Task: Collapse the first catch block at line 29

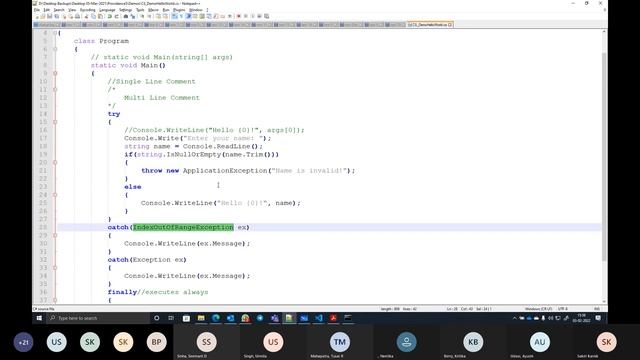Action: (55, 236)
